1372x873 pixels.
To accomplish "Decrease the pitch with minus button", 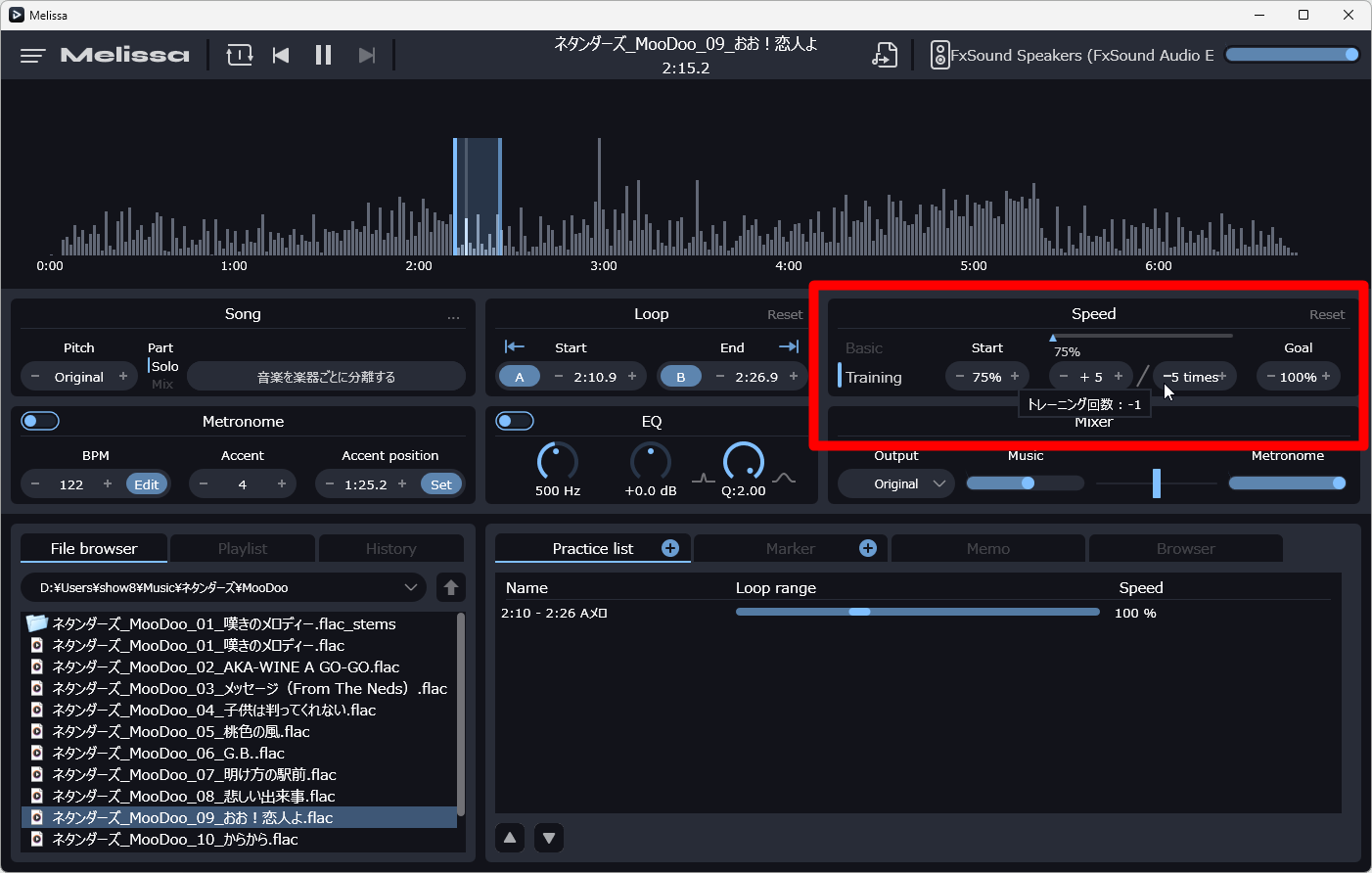I will pos(36,377).
